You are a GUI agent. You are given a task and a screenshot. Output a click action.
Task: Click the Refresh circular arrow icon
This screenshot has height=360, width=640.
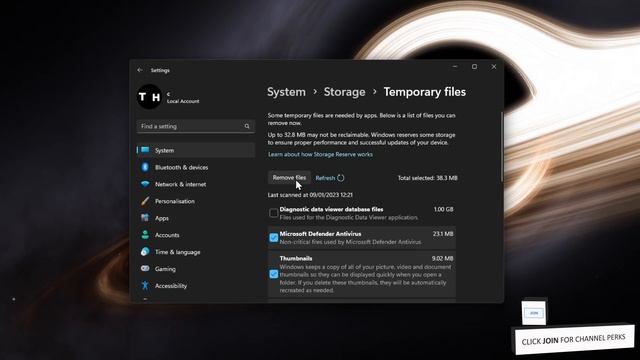tap(341, 178)
